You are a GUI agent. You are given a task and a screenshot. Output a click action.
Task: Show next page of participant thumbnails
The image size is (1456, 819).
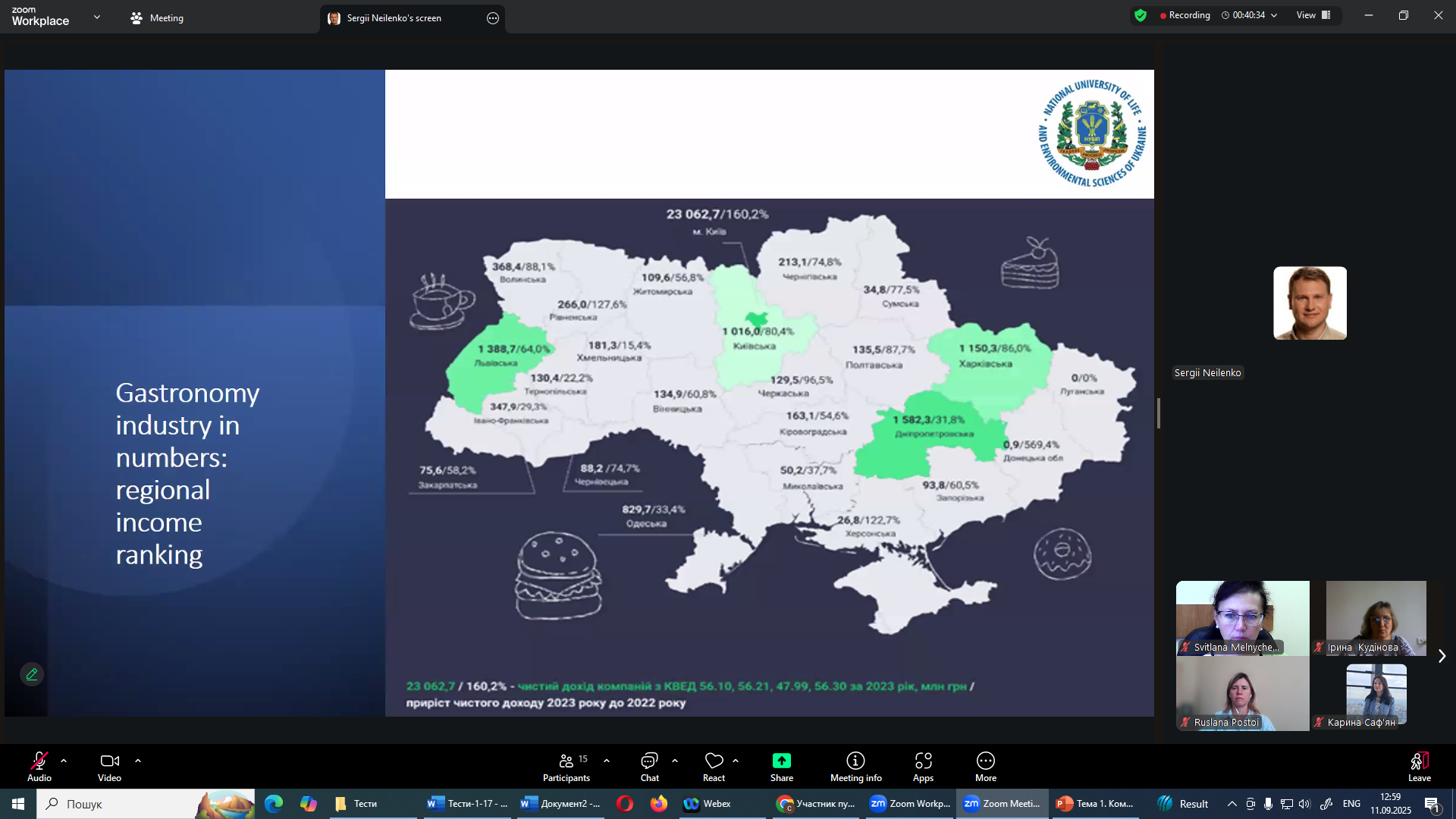pyautogui.click(x=1442, y=656)
